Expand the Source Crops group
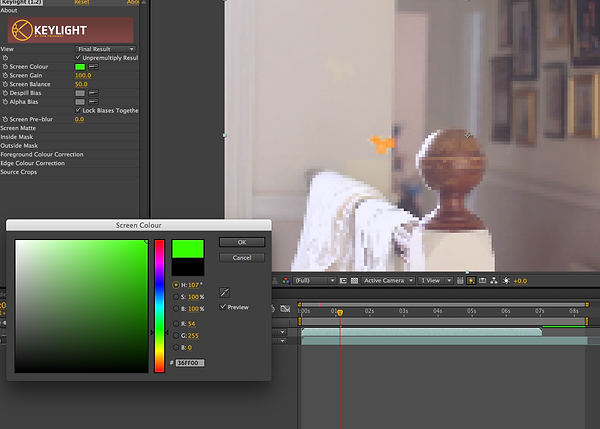 19,172
